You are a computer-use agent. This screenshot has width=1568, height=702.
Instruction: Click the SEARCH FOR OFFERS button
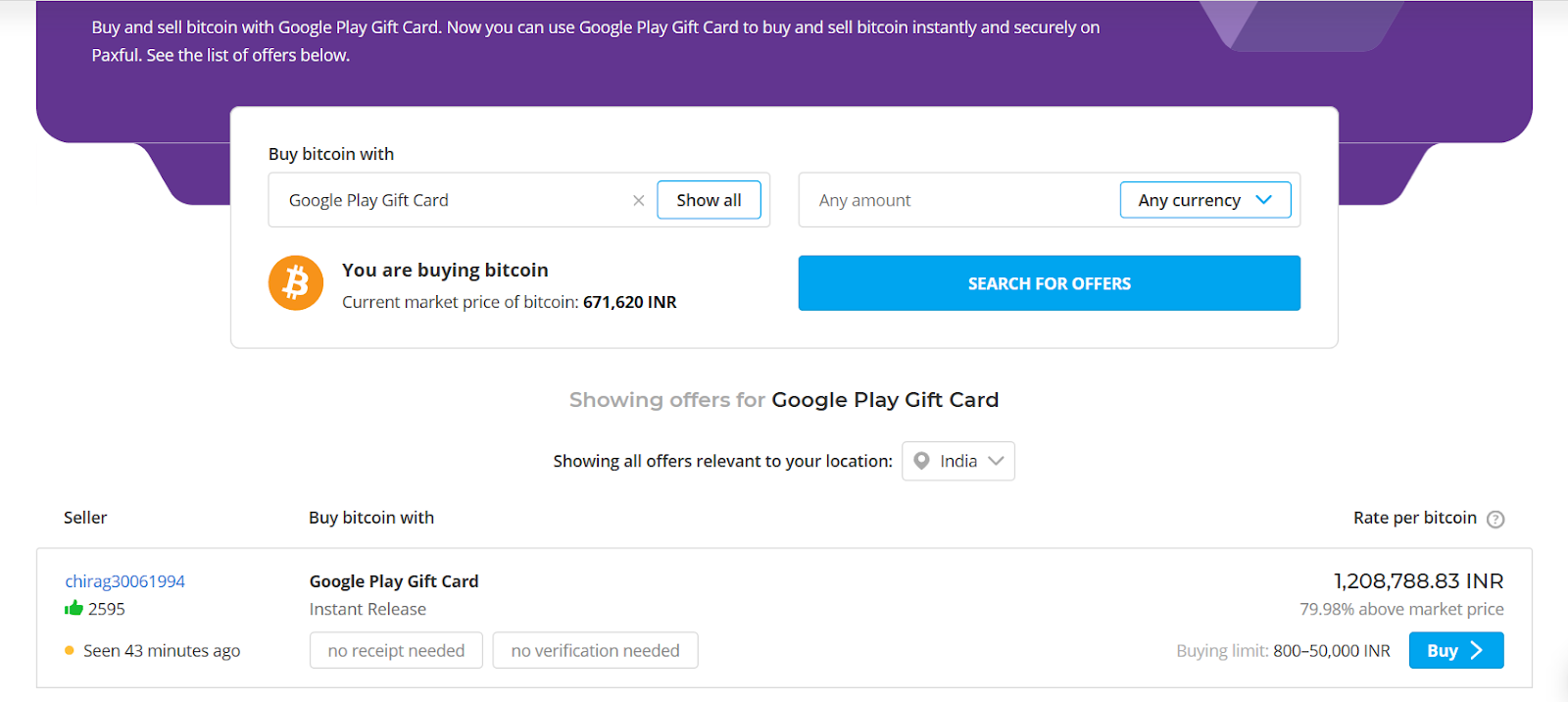click(x=1049, y=283)
